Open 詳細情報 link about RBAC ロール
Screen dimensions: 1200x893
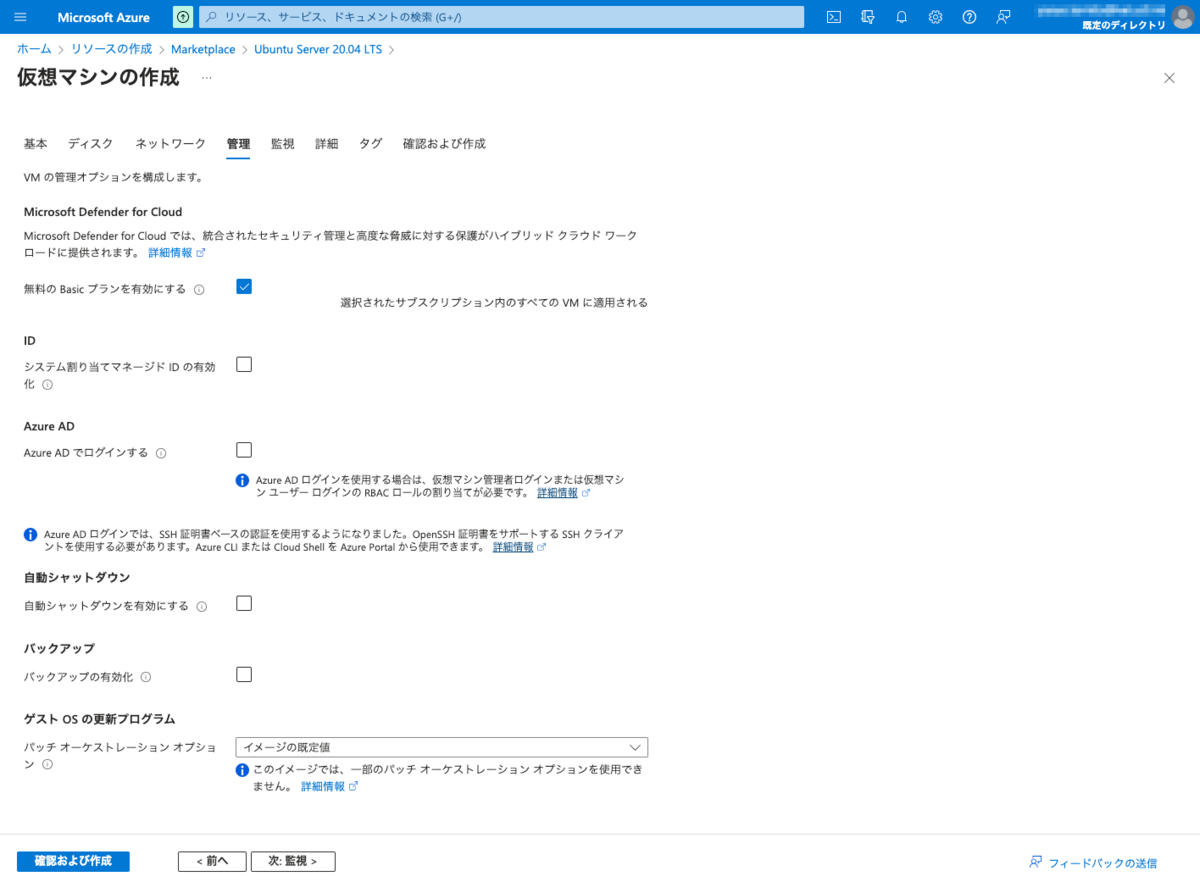click(558, 493)
